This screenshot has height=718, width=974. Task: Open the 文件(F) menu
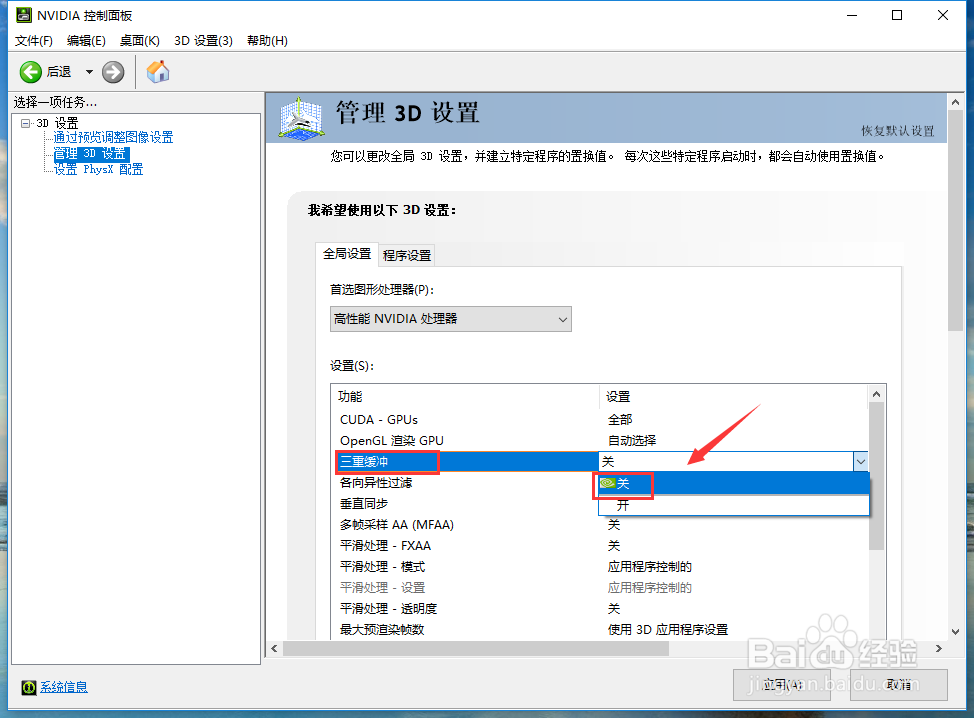[34, 40]
